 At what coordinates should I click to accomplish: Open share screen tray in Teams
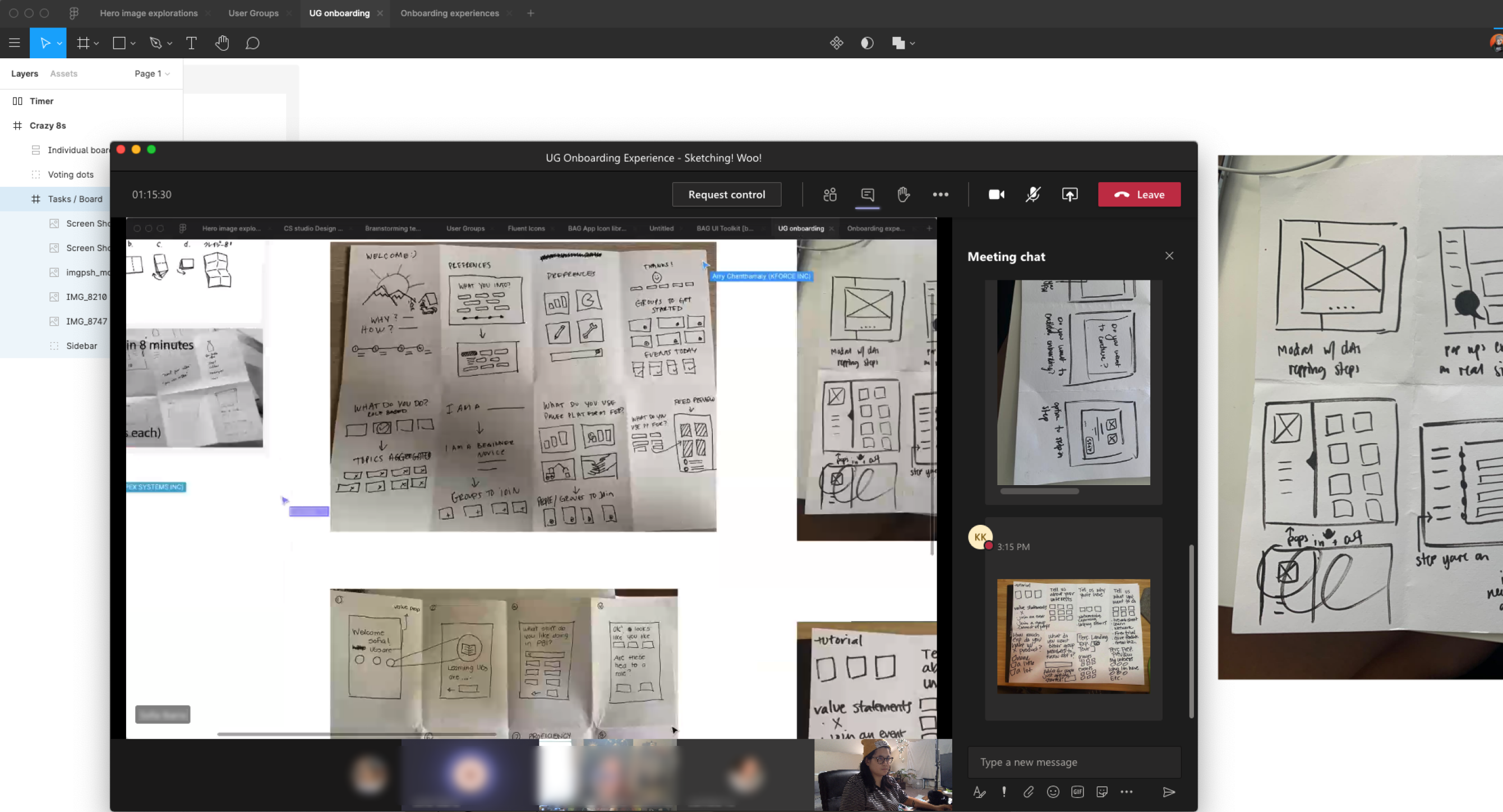point(1069,194)
